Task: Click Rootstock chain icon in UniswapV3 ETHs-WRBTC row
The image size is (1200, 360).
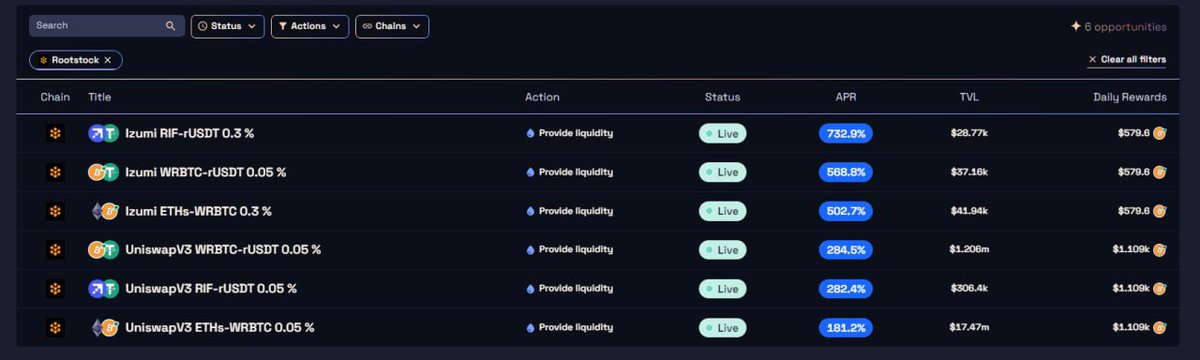Action: [x=55, y=328]
